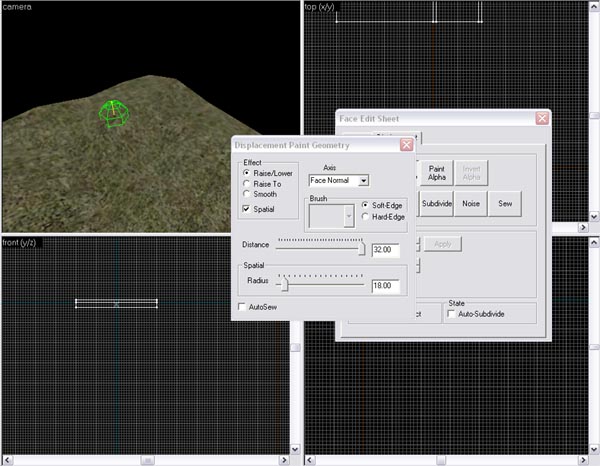Toggle the Spatial checkbox
This screenshot has height=466, width=600.
click(x=247, y=209)
